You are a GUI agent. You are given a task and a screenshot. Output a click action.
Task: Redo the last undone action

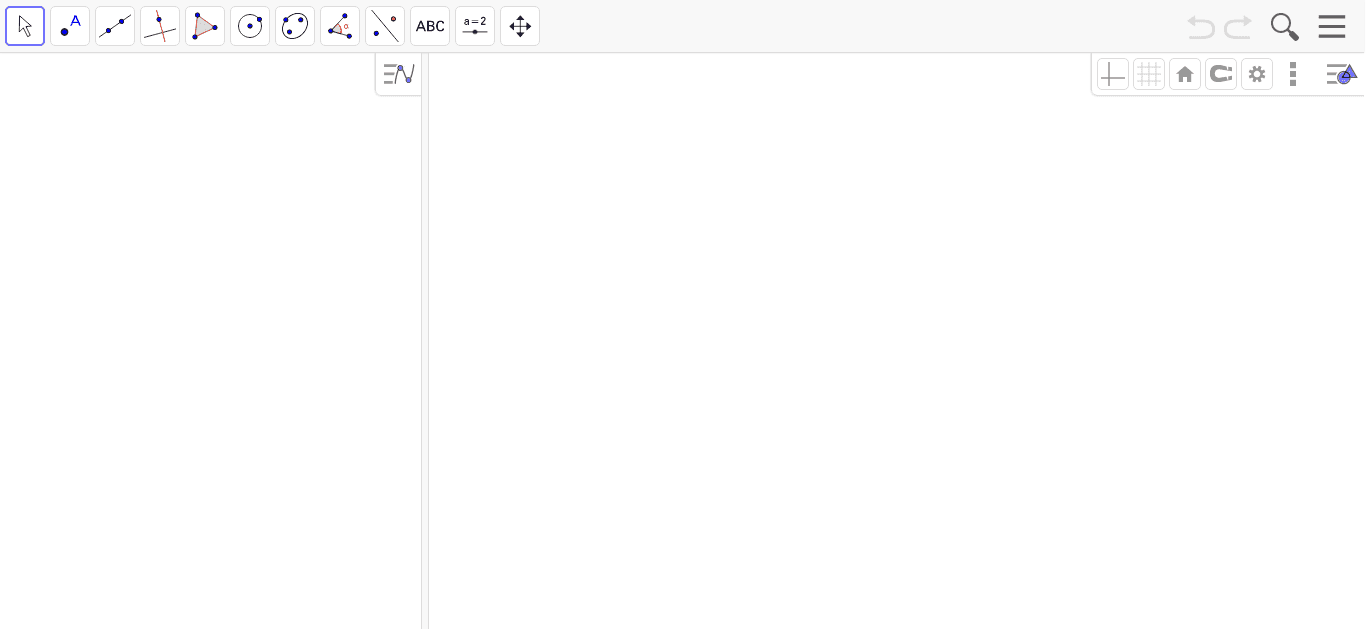1238,27
